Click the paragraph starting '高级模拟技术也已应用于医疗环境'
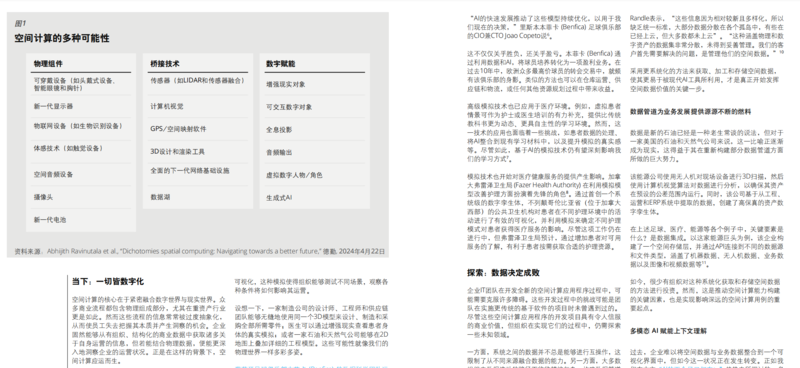800x368 pixels. (544, 132)
